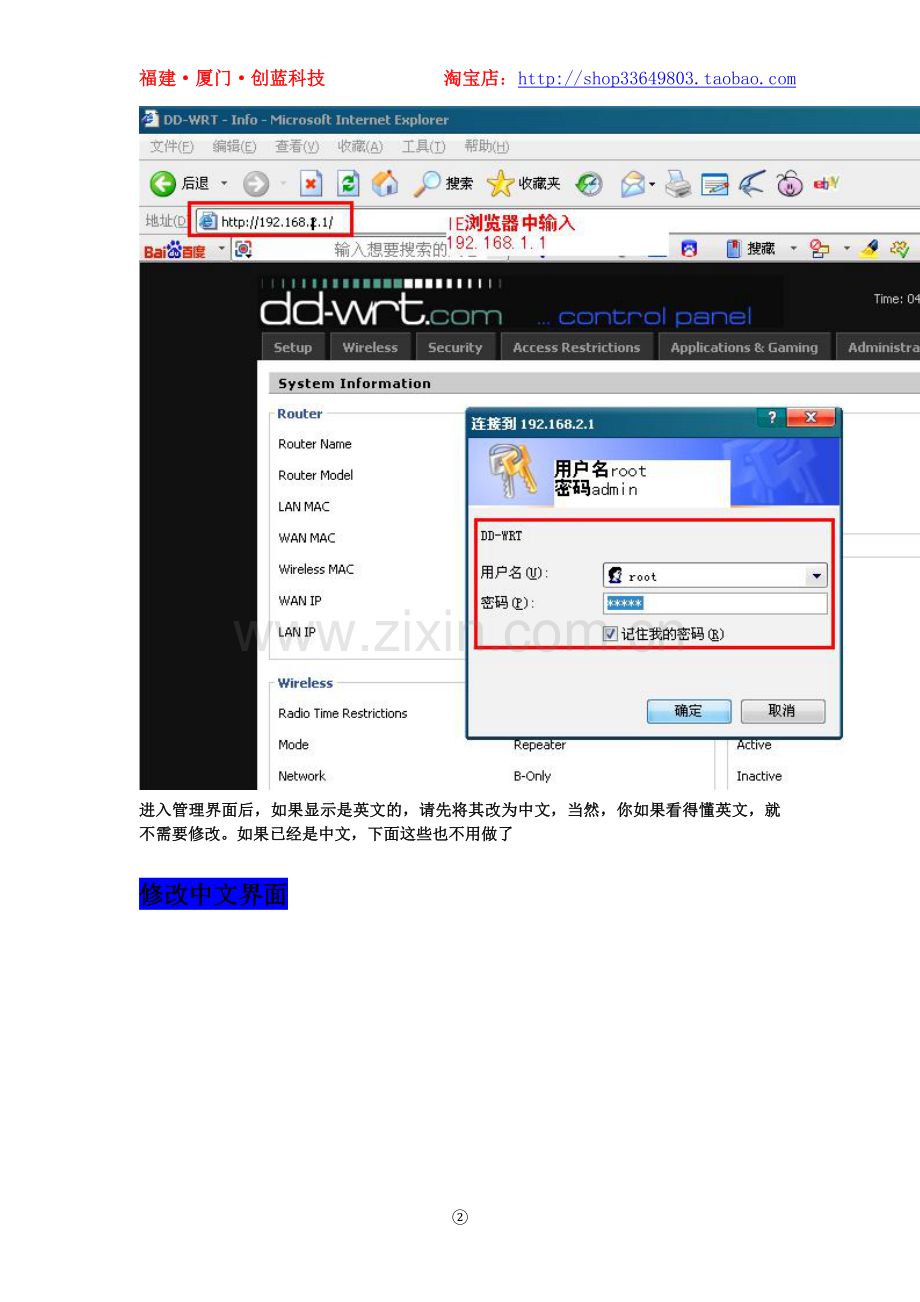The image size is (920, 1302).
Task: Click the 密码 password field
Action: [715, 603]
